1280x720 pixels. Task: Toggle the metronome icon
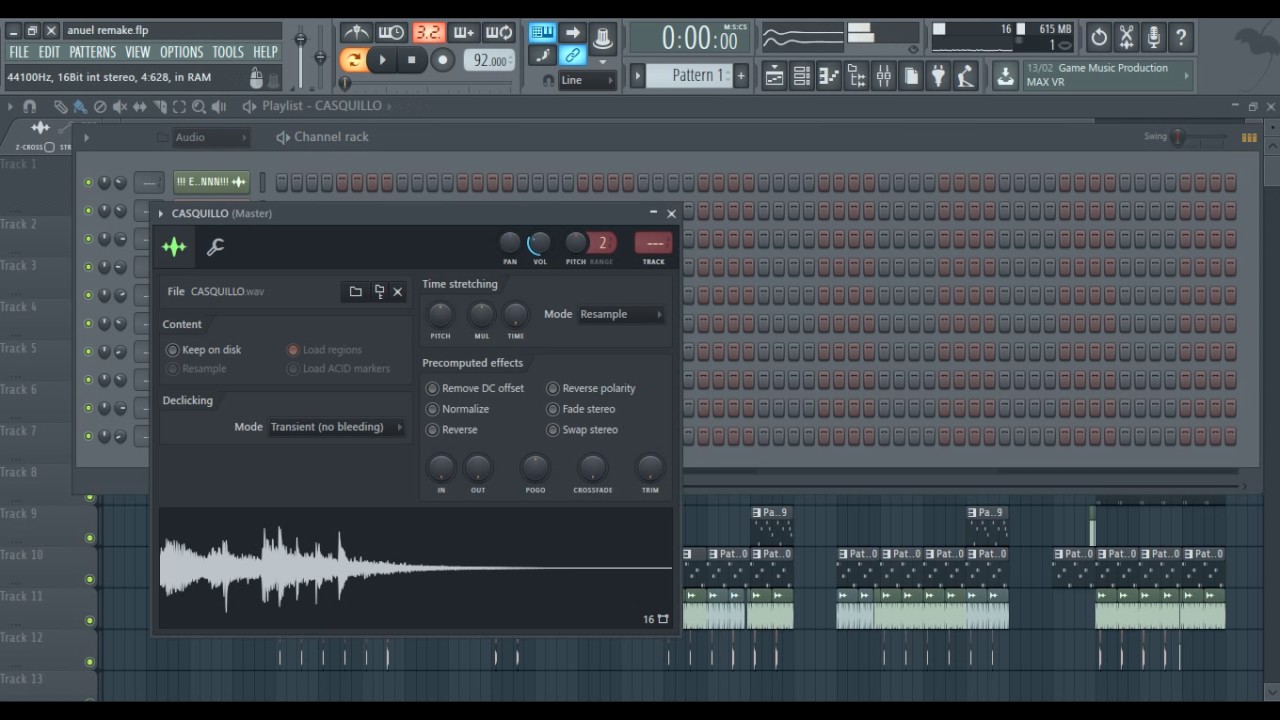[355, 33]
